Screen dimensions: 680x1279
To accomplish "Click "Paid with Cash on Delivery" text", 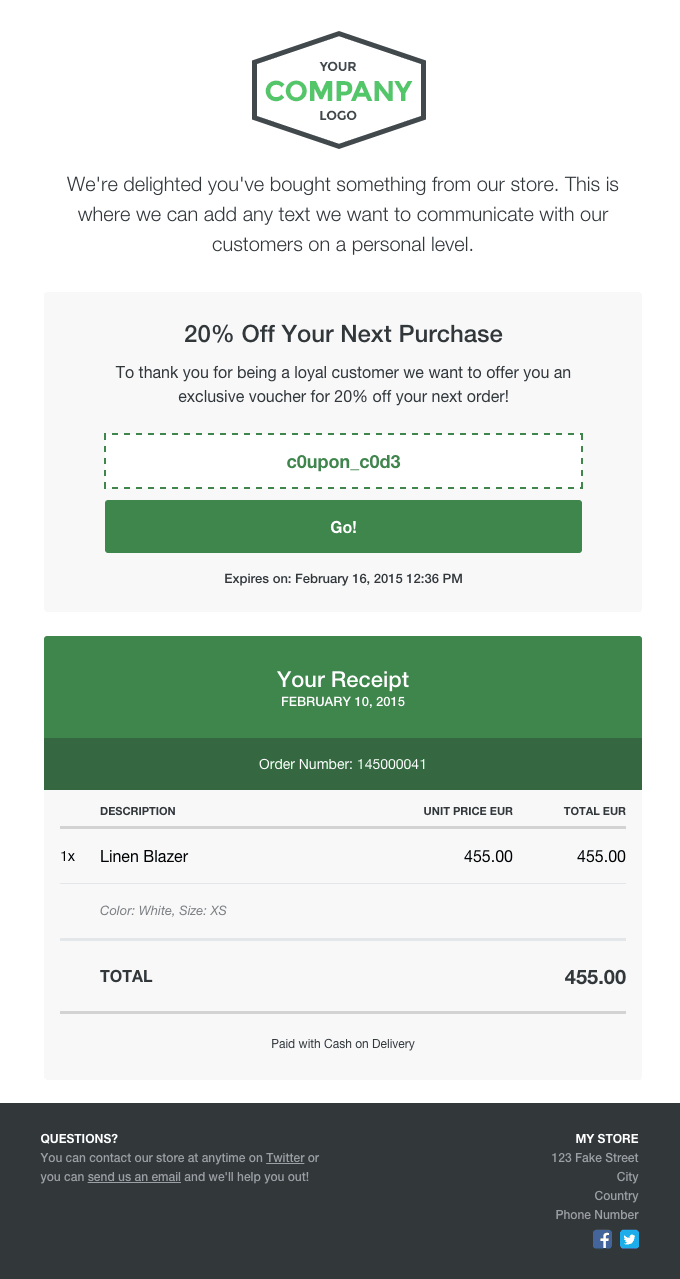I will click(x=343, y=1044).
